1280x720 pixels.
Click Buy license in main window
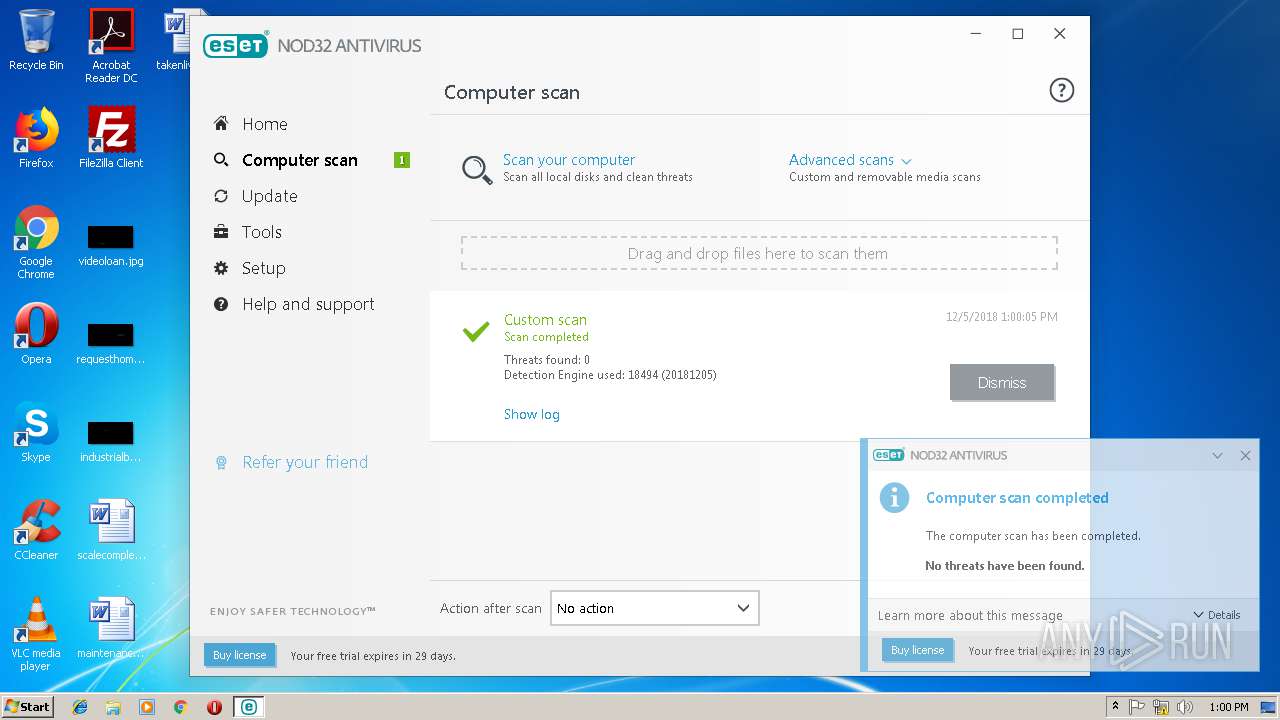[240, 655]
